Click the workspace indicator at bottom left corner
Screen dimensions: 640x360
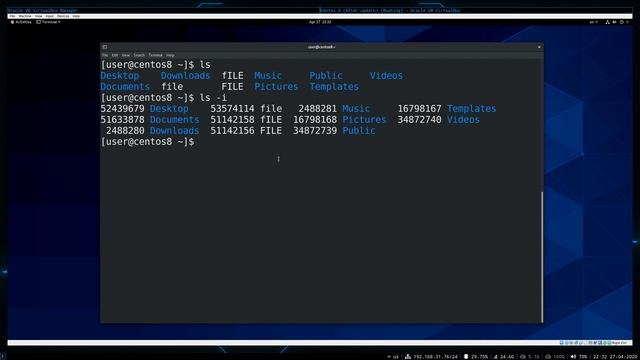[x=2, y=357]
